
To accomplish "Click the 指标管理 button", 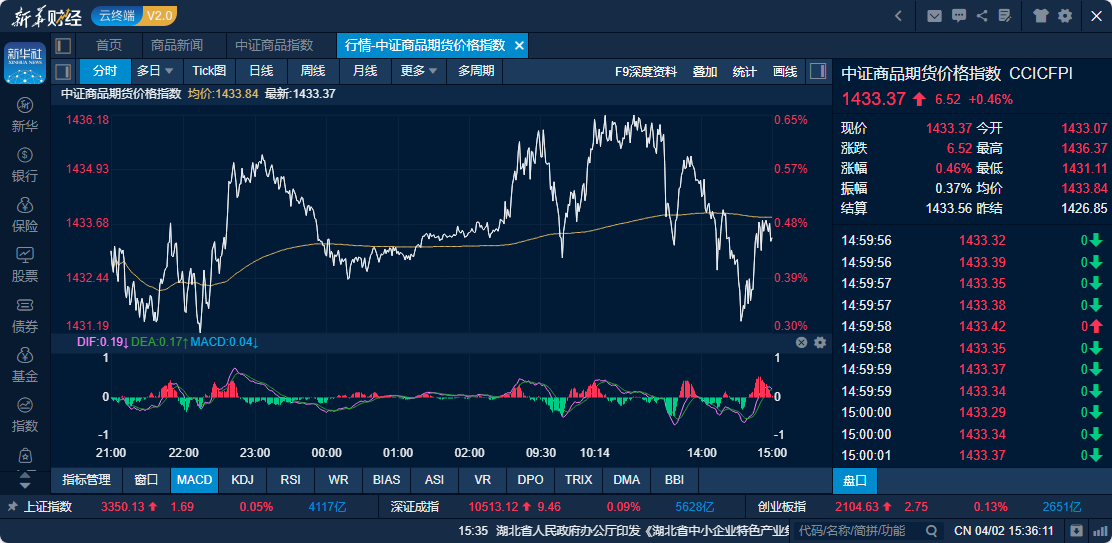I will coord(87,480).
